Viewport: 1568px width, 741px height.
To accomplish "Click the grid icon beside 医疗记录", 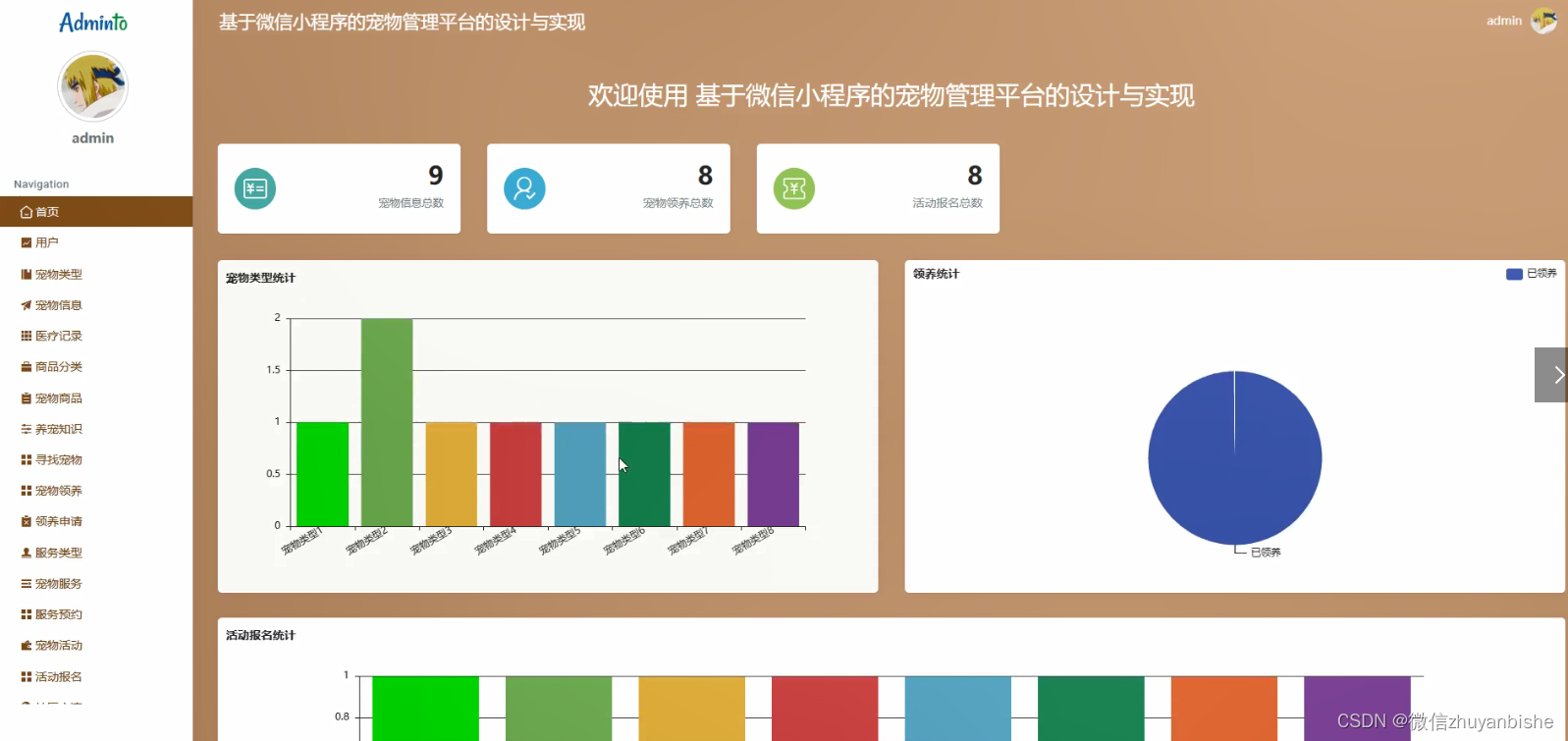I will 27,336.
